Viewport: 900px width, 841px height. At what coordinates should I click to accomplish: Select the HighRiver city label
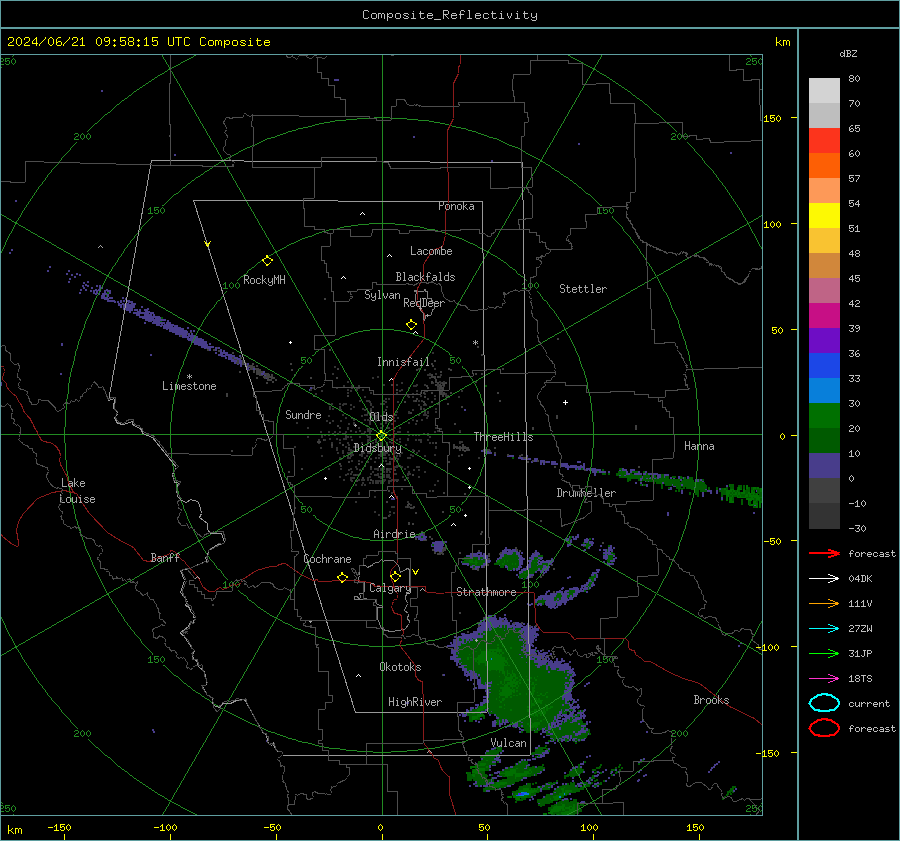[415, 702]
